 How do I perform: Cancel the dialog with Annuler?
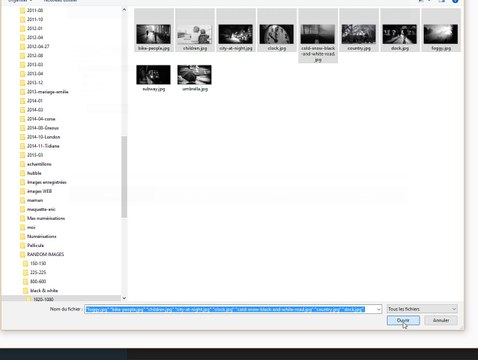pos(441,320)
